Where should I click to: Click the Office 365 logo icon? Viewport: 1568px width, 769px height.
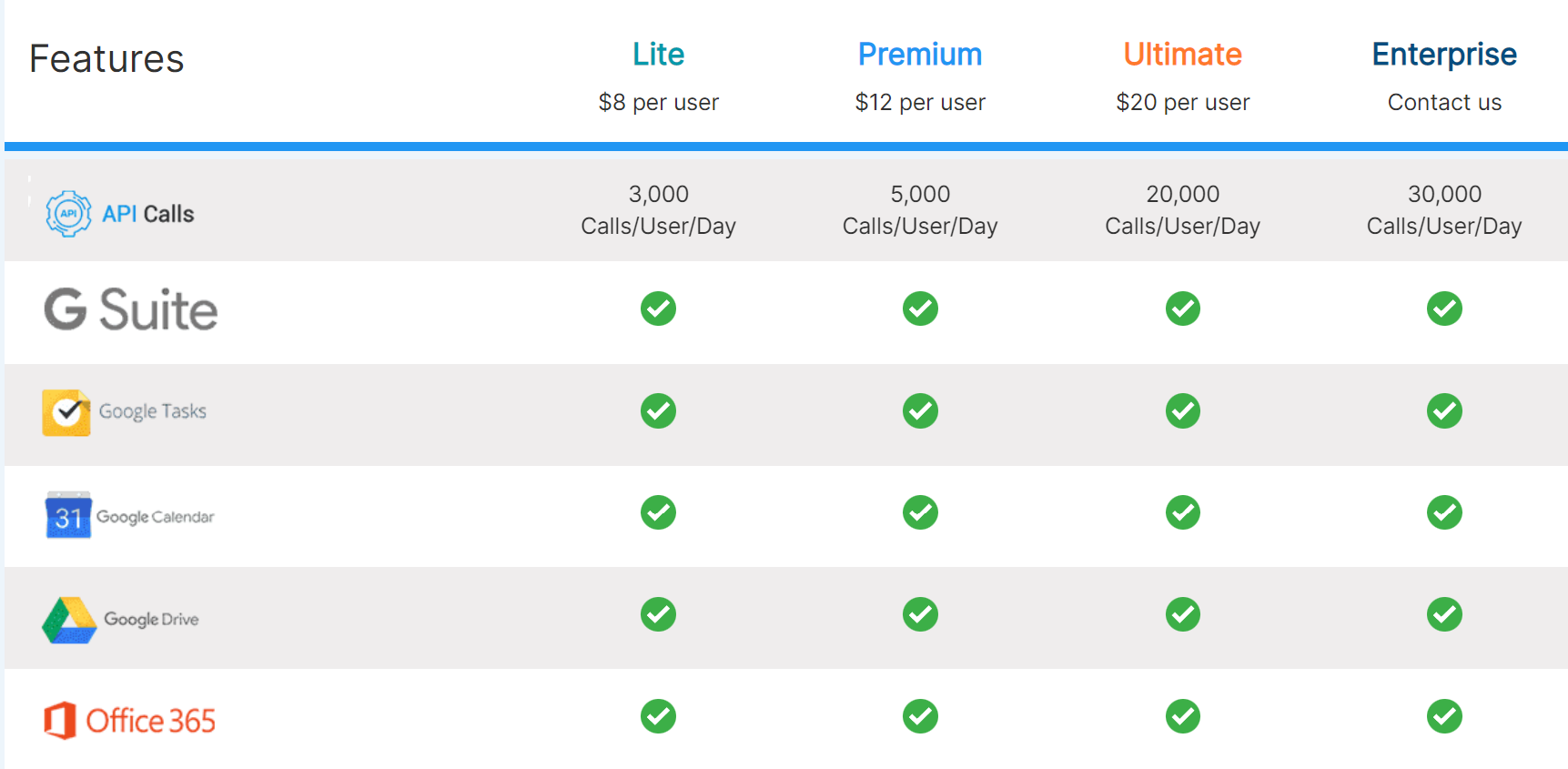click(x=60, y=721)
